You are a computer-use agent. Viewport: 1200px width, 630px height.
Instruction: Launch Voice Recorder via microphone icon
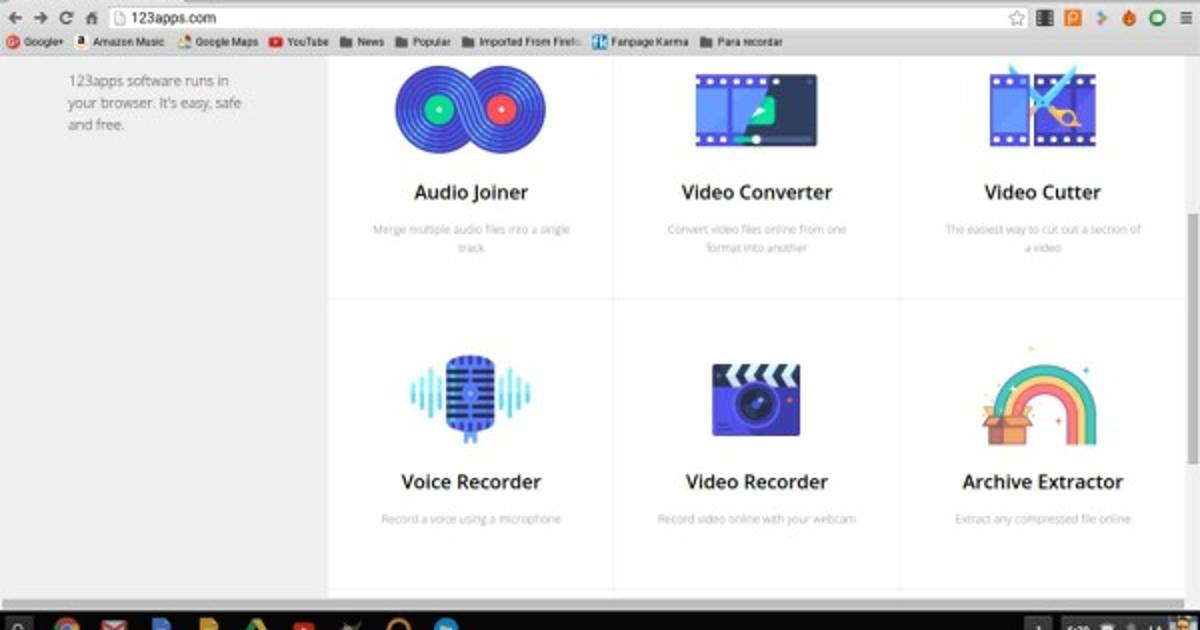click(x=470, y=398)
